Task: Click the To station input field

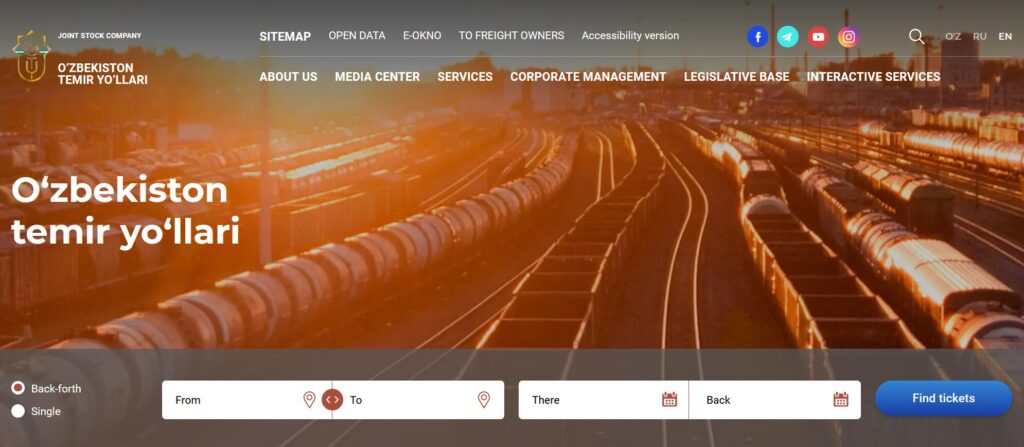Action: pos(419,399)
